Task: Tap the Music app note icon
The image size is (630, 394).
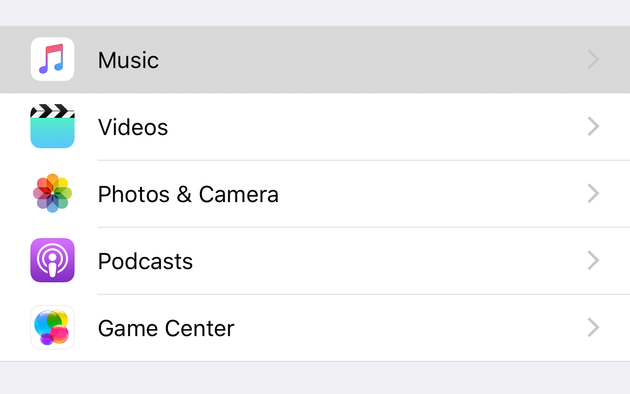Action: point(52,59)
